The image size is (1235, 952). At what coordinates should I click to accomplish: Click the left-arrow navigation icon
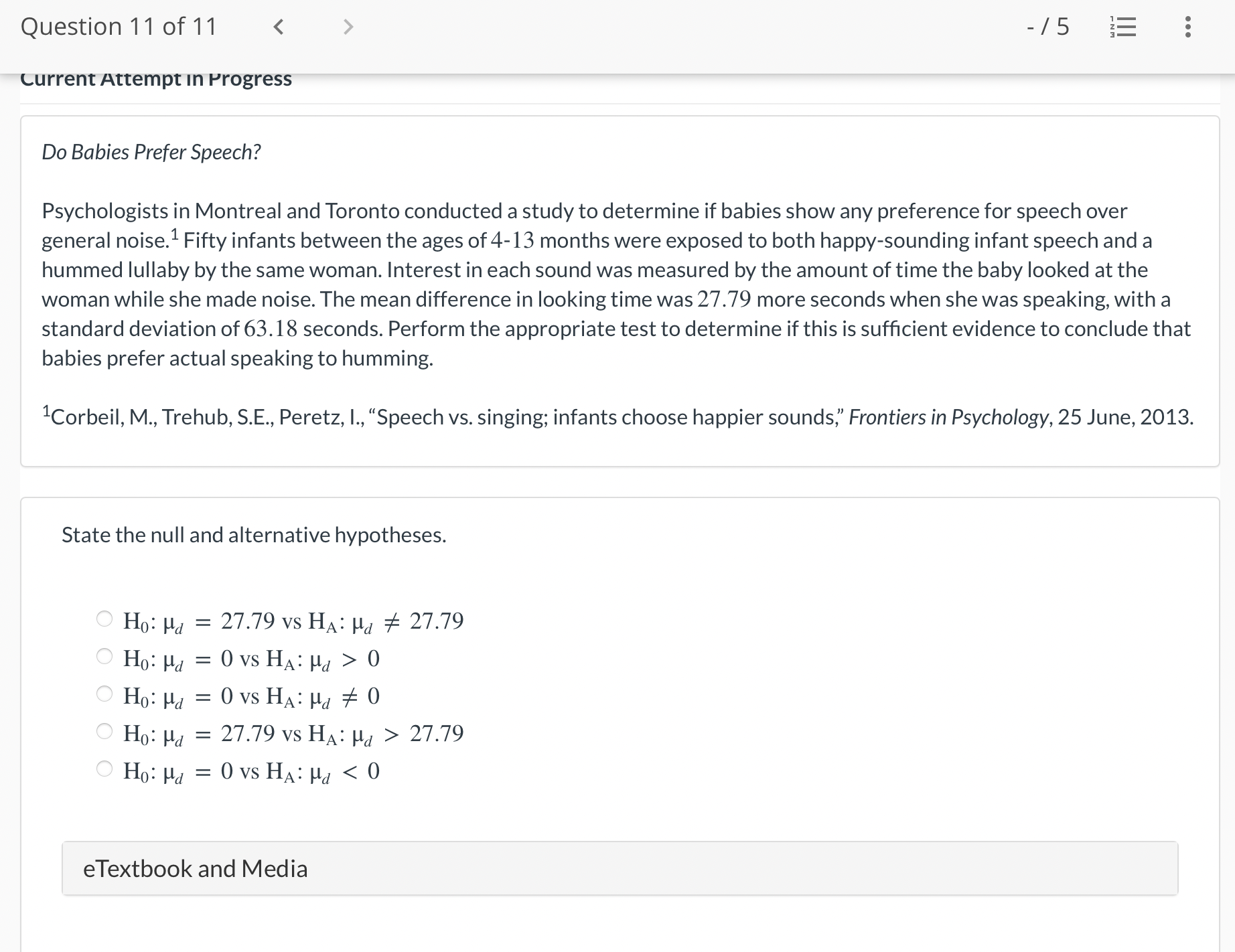coord(279,27)
